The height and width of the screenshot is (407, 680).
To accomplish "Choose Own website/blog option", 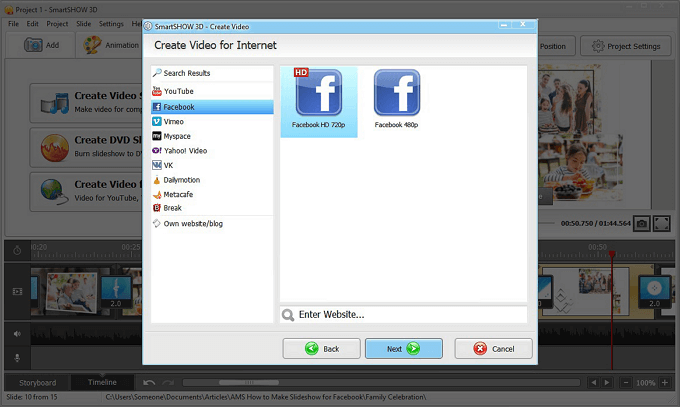I will tap(212, 223).
